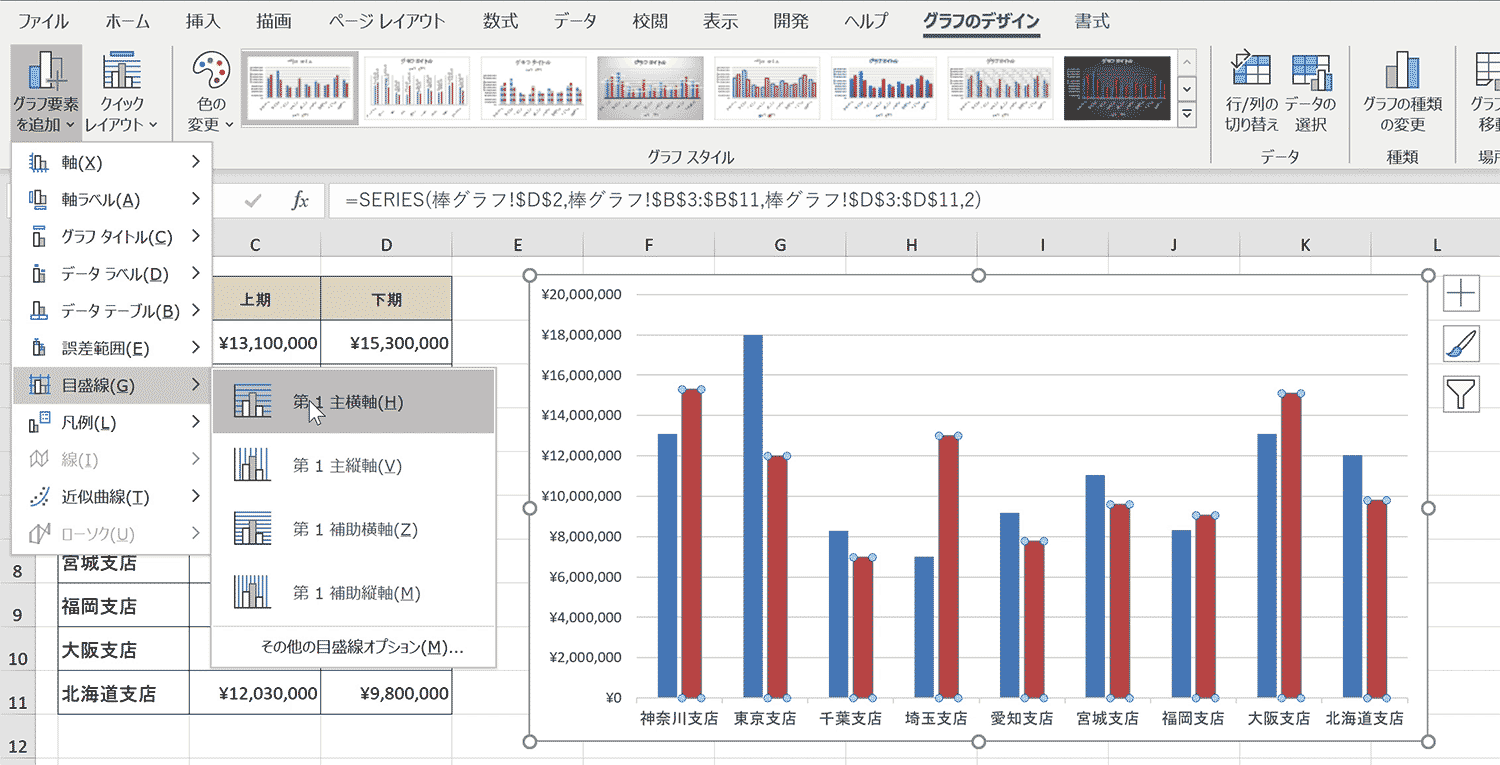The image size is (1500, 765).
Task: Click the 目盛線(G) menu item
Action: coord(112,385)
